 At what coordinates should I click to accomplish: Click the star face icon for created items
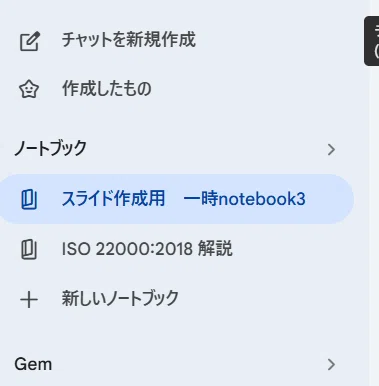(x=29, y=90)
